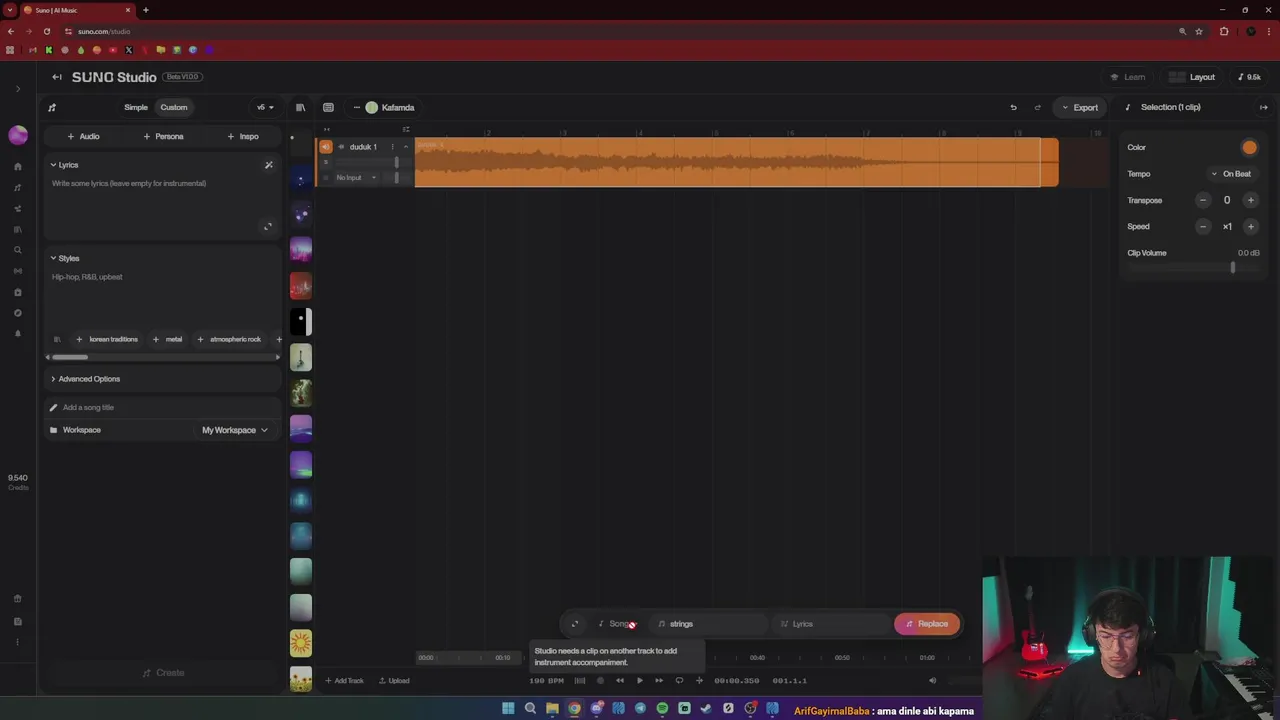Open the No Input selector on duduk track
This screenshot has height=720, width=1280.
pyautogui.click(x=356, y=178)
